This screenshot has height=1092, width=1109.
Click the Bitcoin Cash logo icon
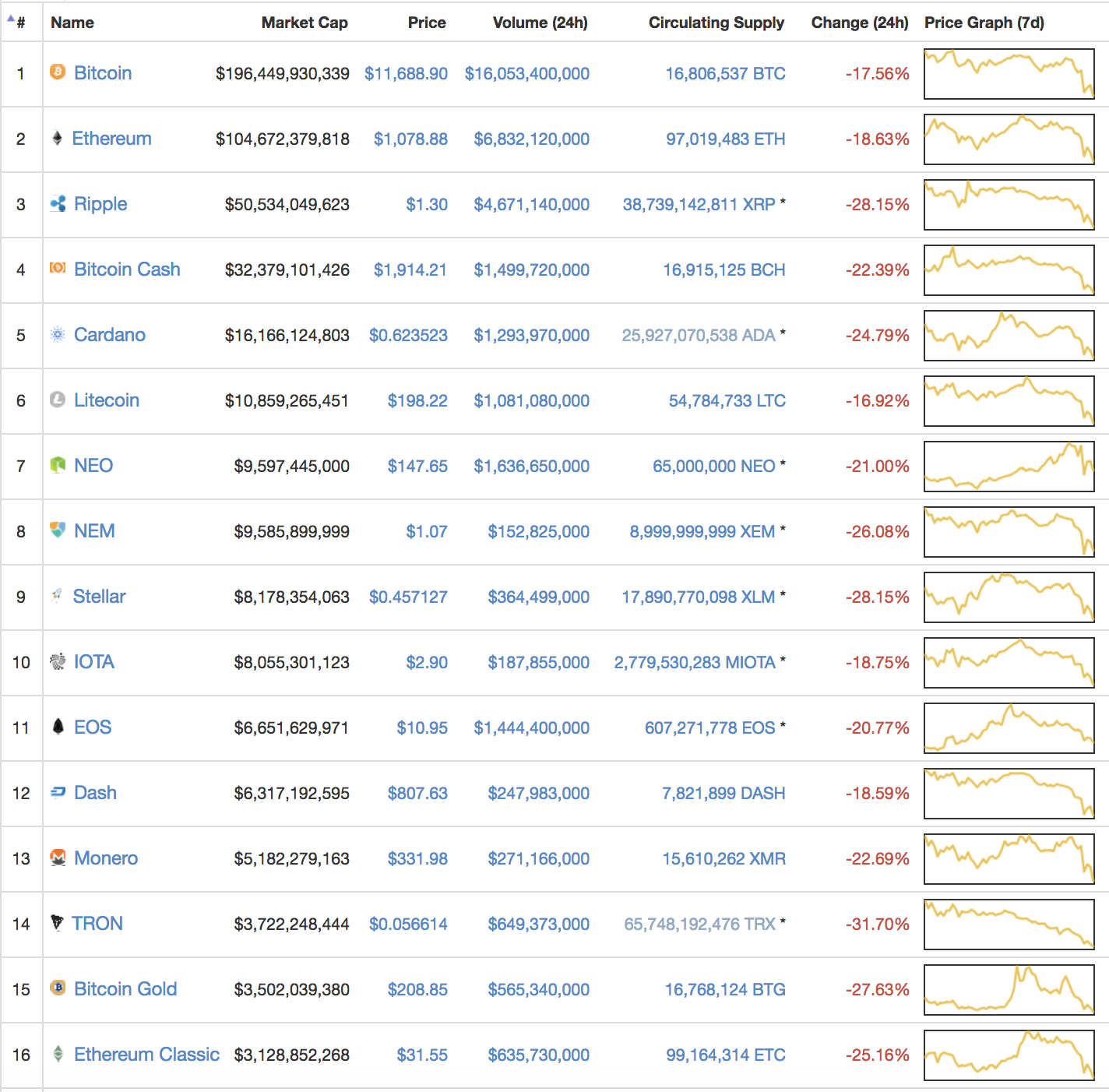(58, 268)
